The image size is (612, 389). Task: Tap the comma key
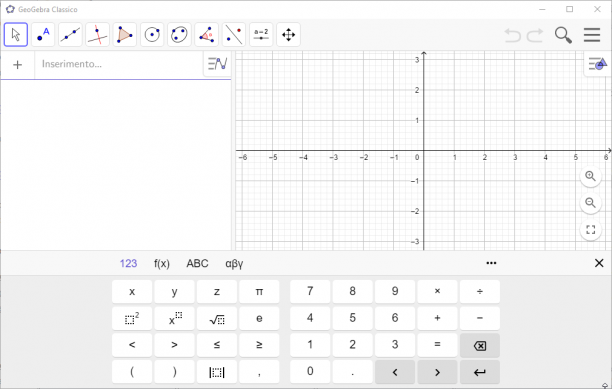tap(259, 372)
